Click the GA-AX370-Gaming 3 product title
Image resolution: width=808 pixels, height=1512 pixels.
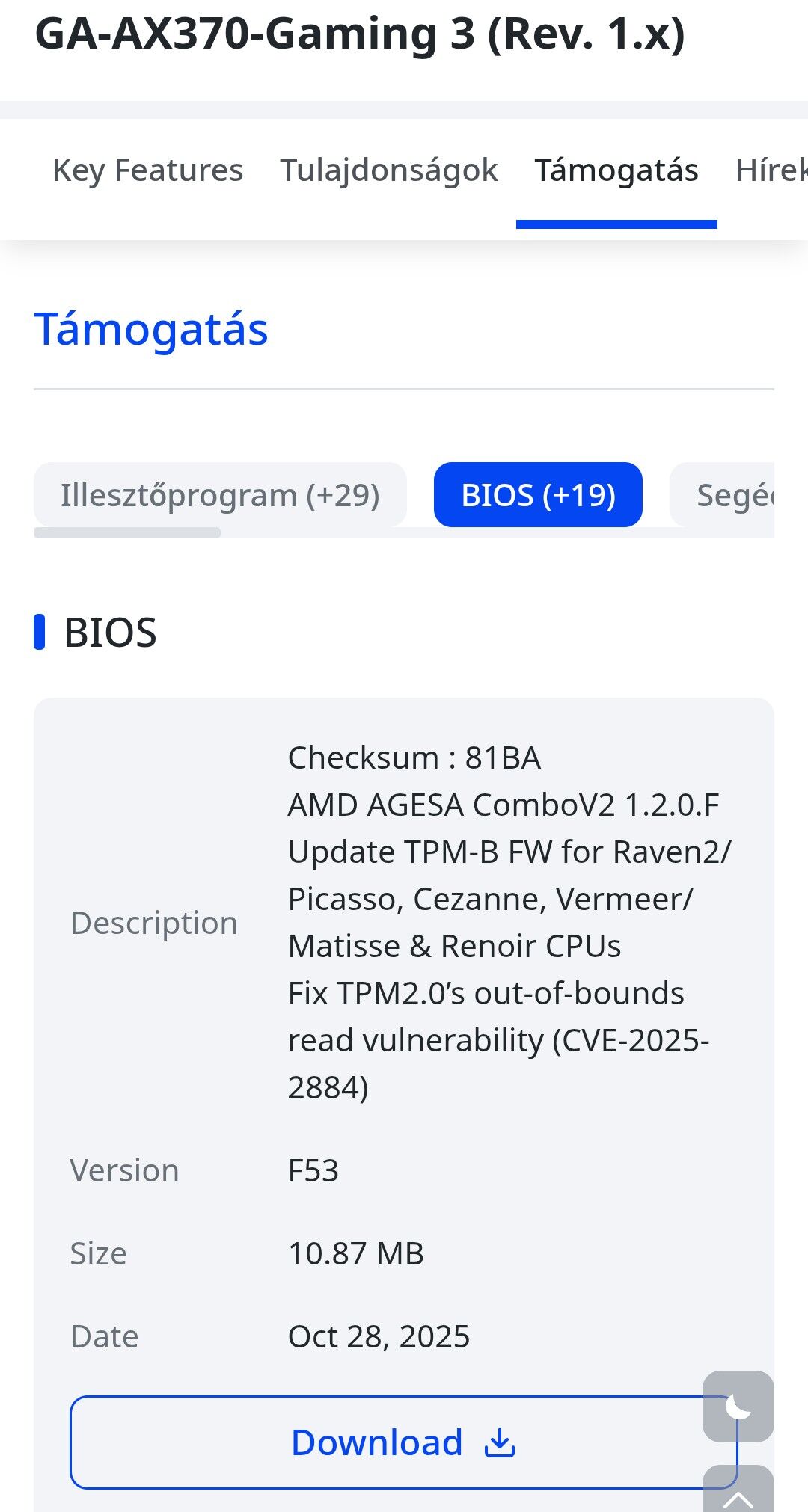point(360,34)
